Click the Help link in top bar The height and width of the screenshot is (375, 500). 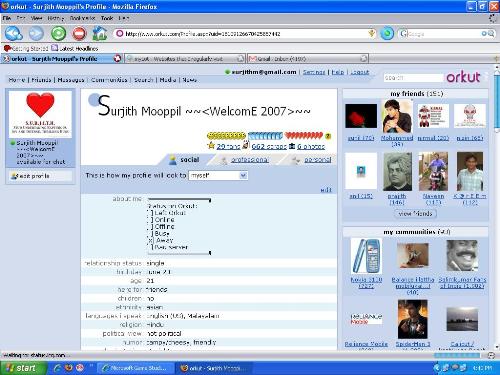tap(337, 72)
